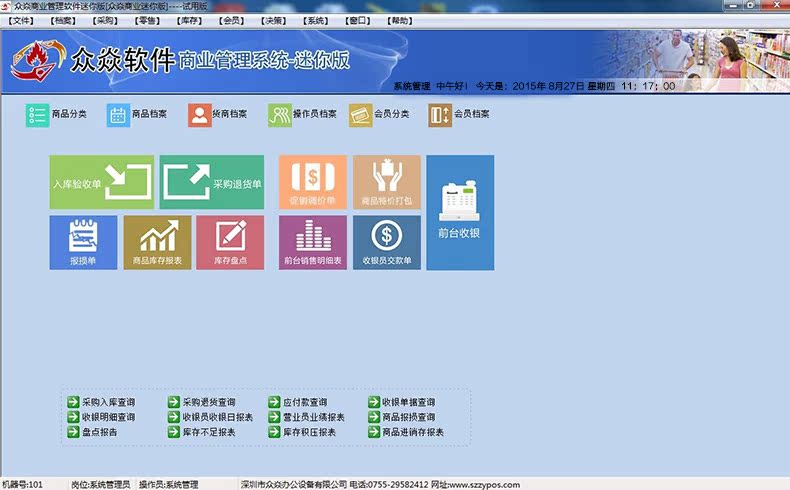Click the green arrow beside 采购退货查询
Viewport: 790px width, 490px height.
pos(174,402)
